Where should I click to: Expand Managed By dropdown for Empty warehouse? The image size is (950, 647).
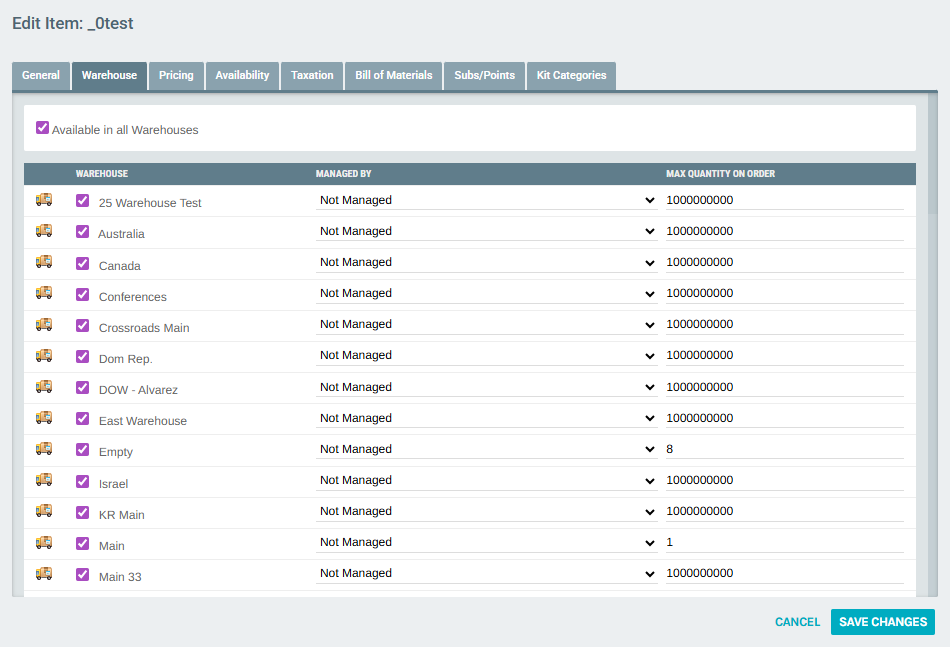[x=486, y=449]
